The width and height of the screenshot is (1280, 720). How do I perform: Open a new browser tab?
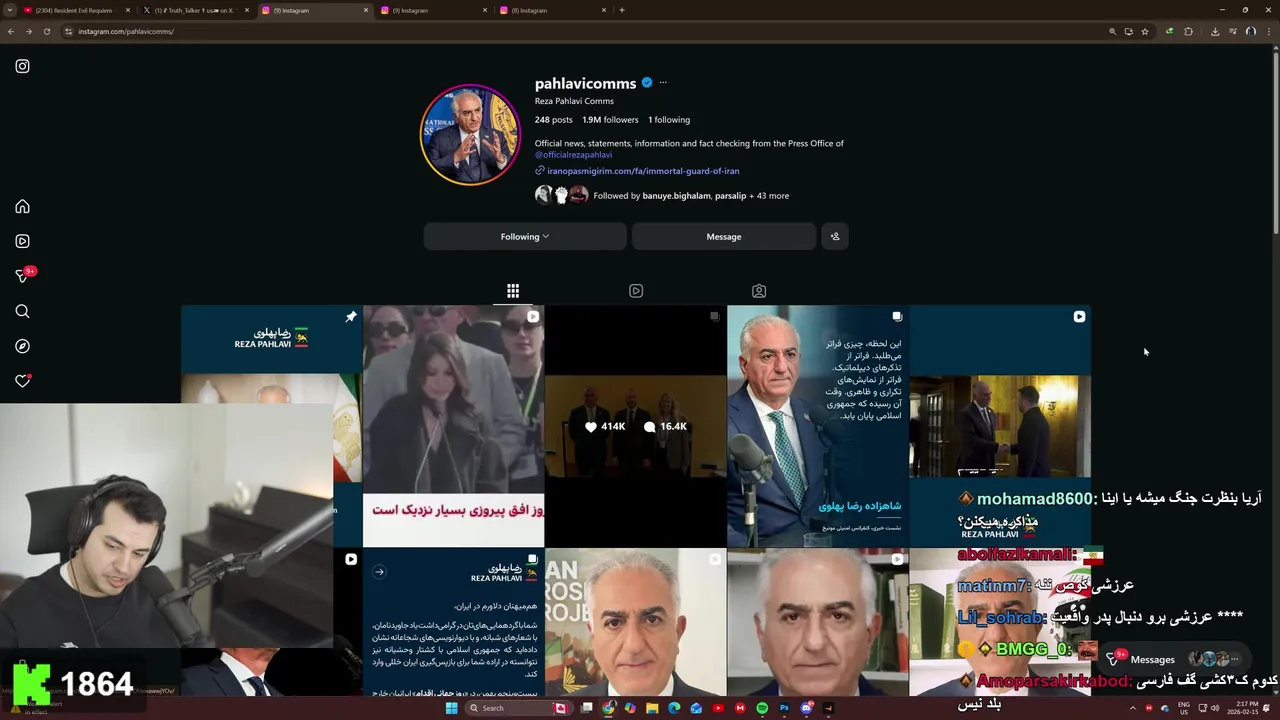(x=622, y=10)
